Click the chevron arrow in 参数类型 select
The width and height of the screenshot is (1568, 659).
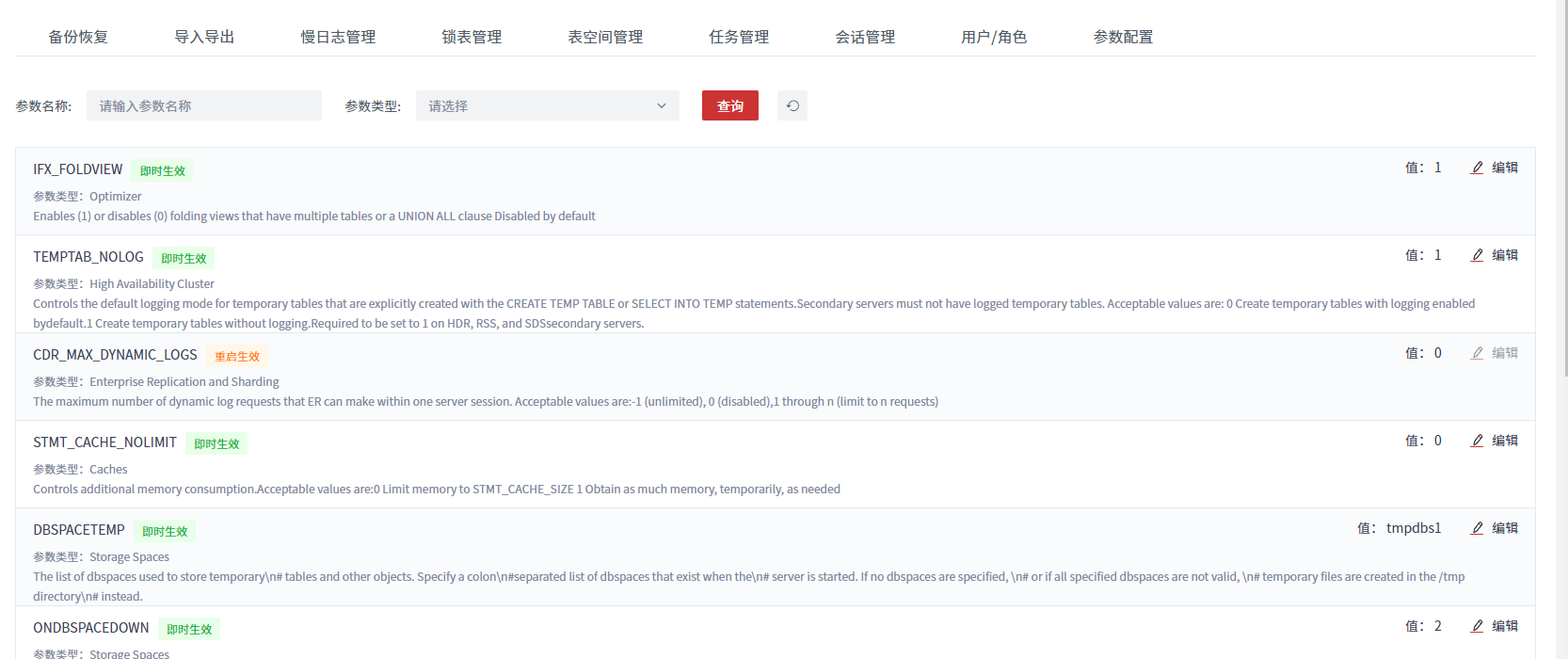(662, 105)
